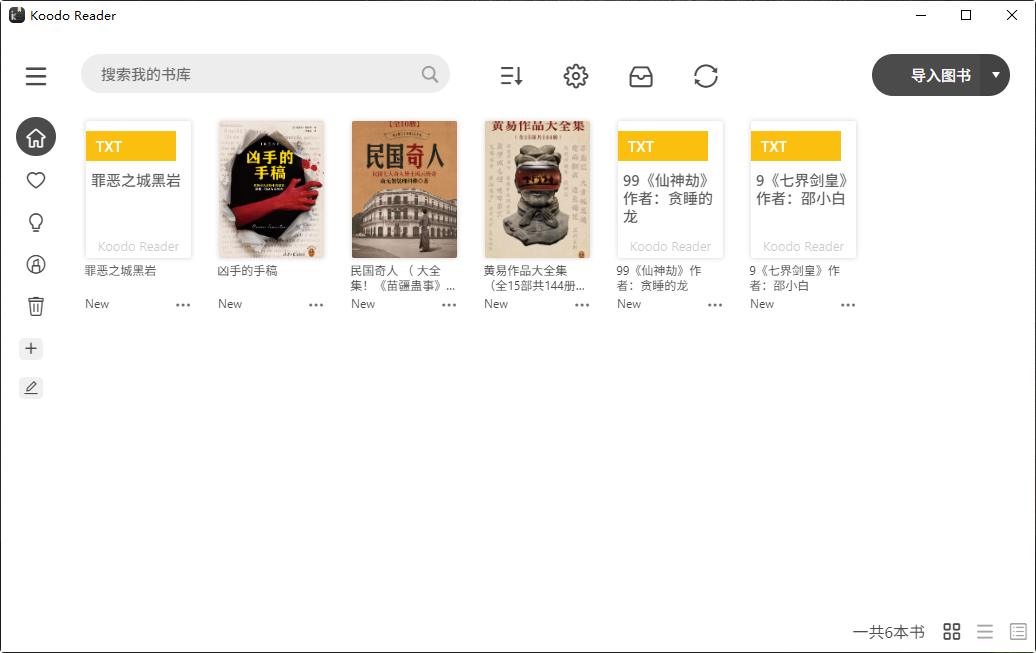
Task: Click the sync refresh icon
Action: [706, 76]
